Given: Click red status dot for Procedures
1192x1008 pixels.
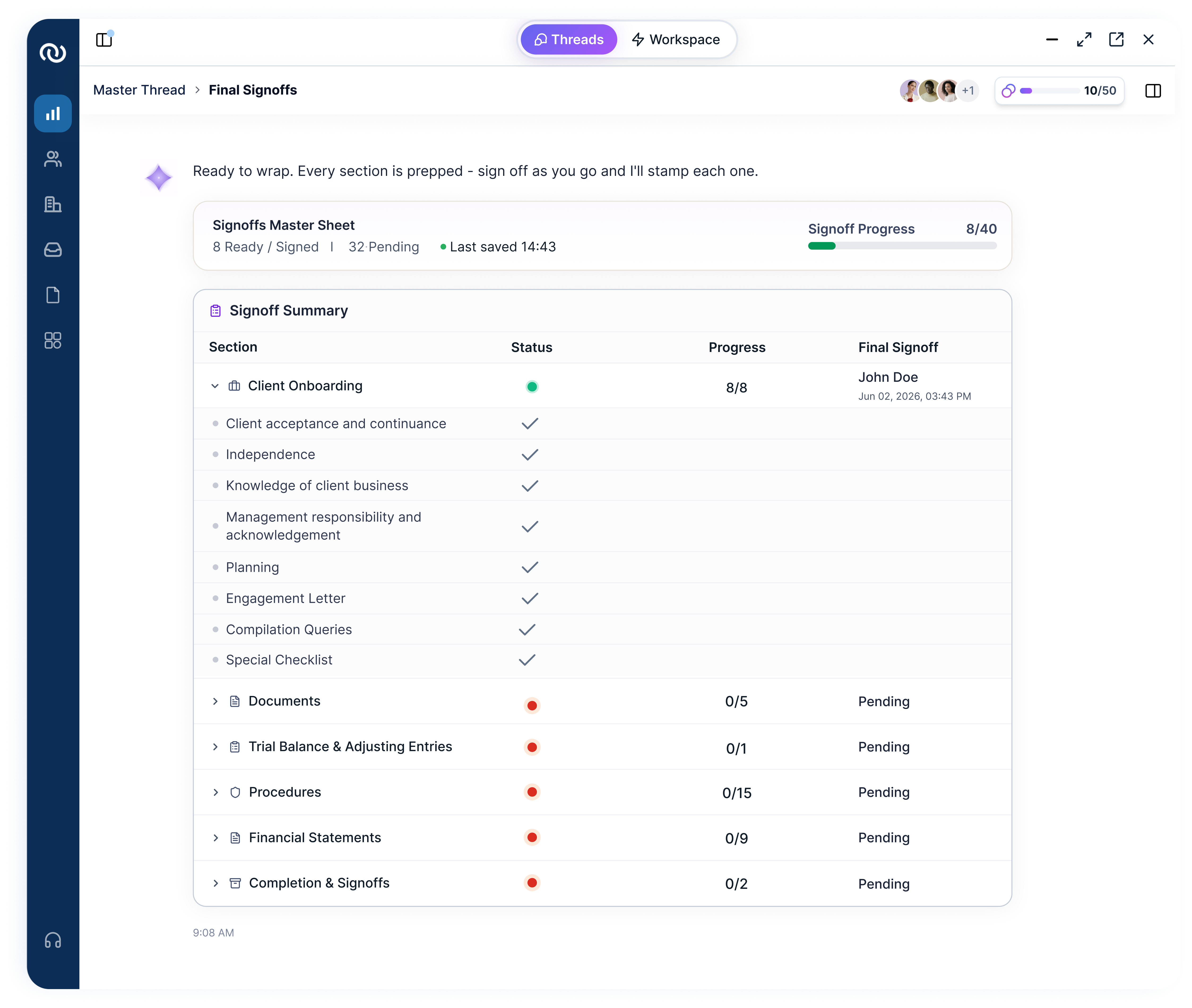Looking at the screenshot, I should coord(532,792).
